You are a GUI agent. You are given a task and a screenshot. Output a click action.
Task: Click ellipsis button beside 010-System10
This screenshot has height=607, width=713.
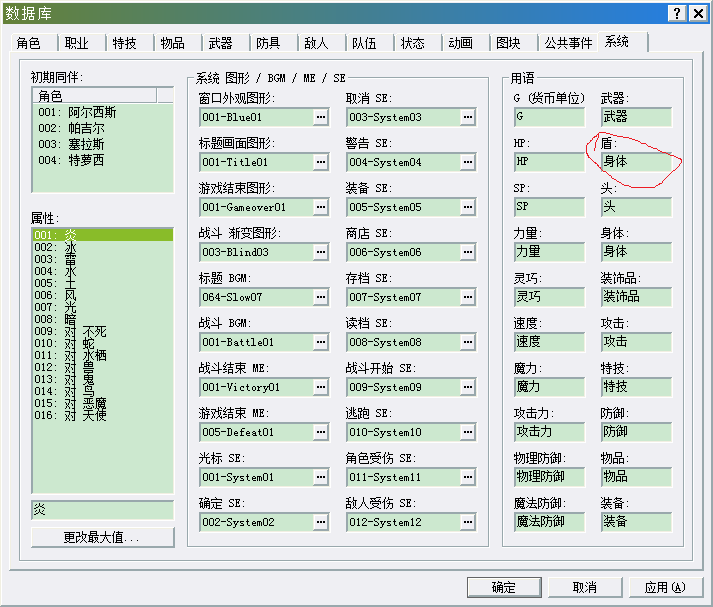coord(468,432)
